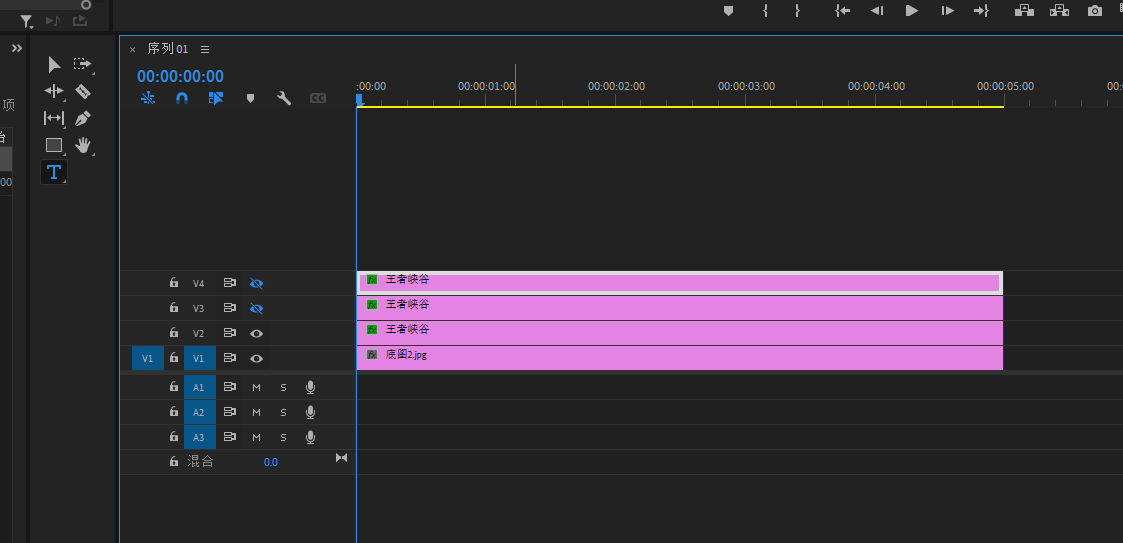Hide the V2 track output

(256, 333)
